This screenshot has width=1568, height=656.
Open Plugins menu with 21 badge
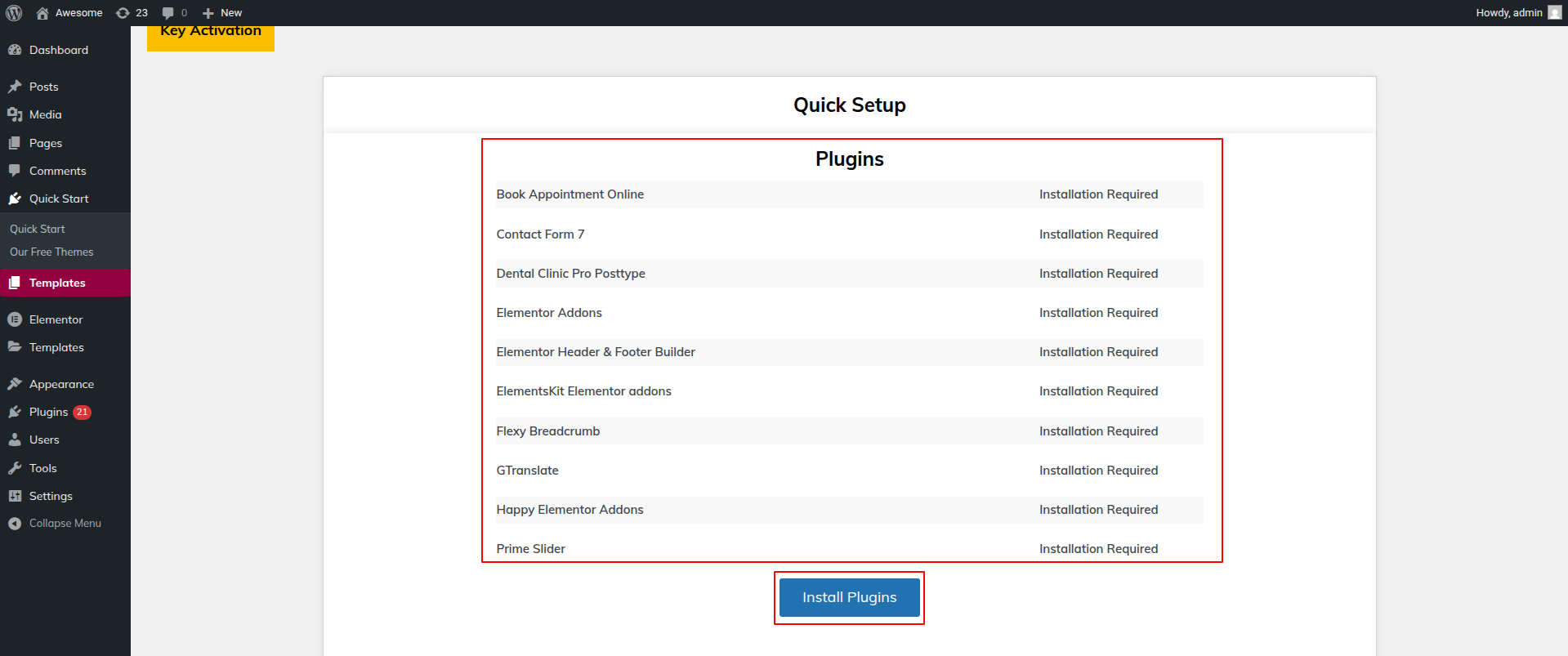(x=49, y=412)
